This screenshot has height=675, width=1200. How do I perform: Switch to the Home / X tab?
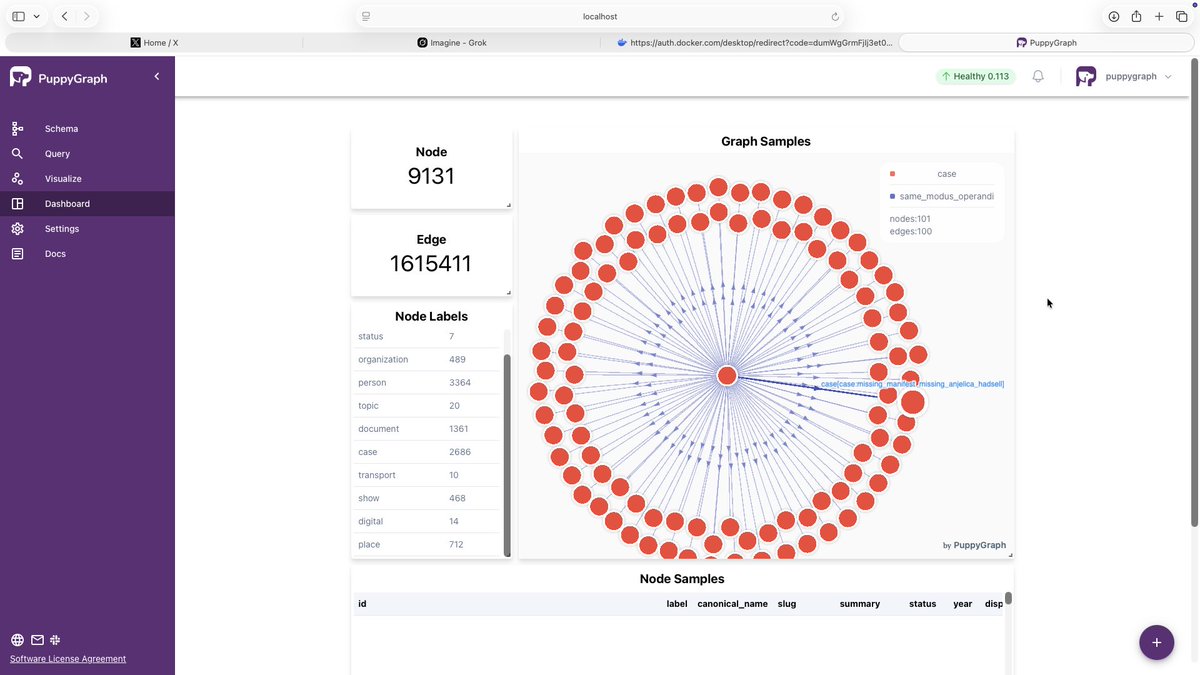[x=154, y=43]
